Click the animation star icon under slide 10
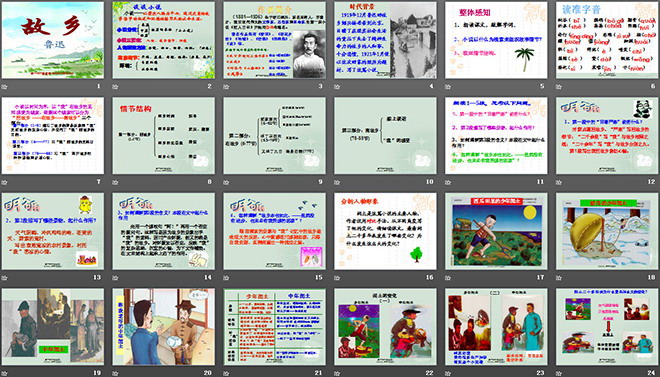 [x=337, y=182]
